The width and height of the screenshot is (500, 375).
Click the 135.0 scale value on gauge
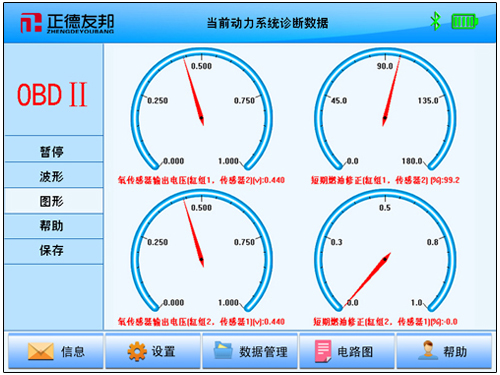point(428,100)
